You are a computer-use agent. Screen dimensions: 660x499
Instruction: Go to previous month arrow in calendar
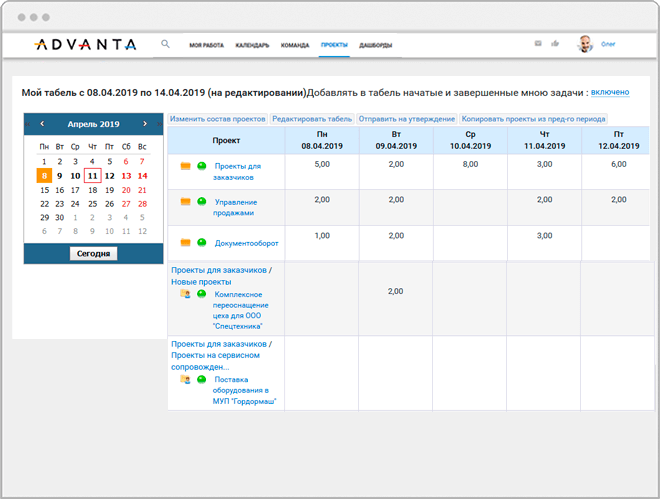click(42, 123)
